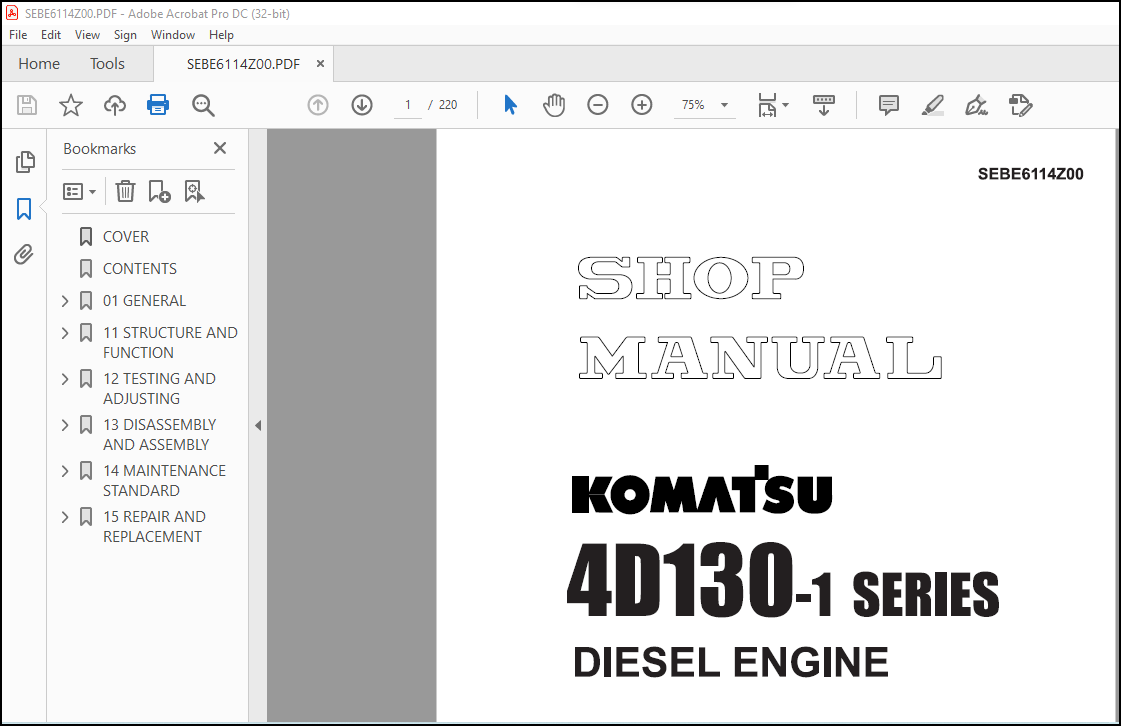
Task: Select 12 TESTING AND ADJUSTING bookmark label
Action: tap(159, 388)
